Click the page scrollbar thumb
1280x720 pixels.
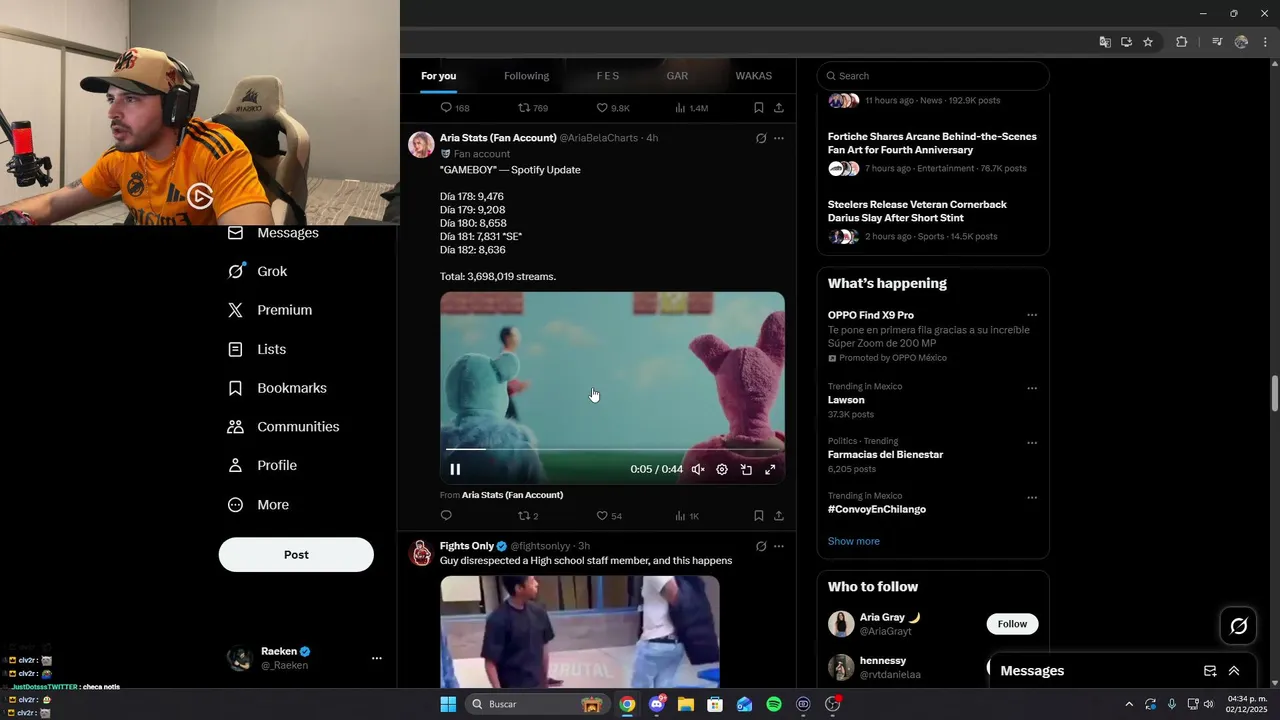(x=1274, y=393)
